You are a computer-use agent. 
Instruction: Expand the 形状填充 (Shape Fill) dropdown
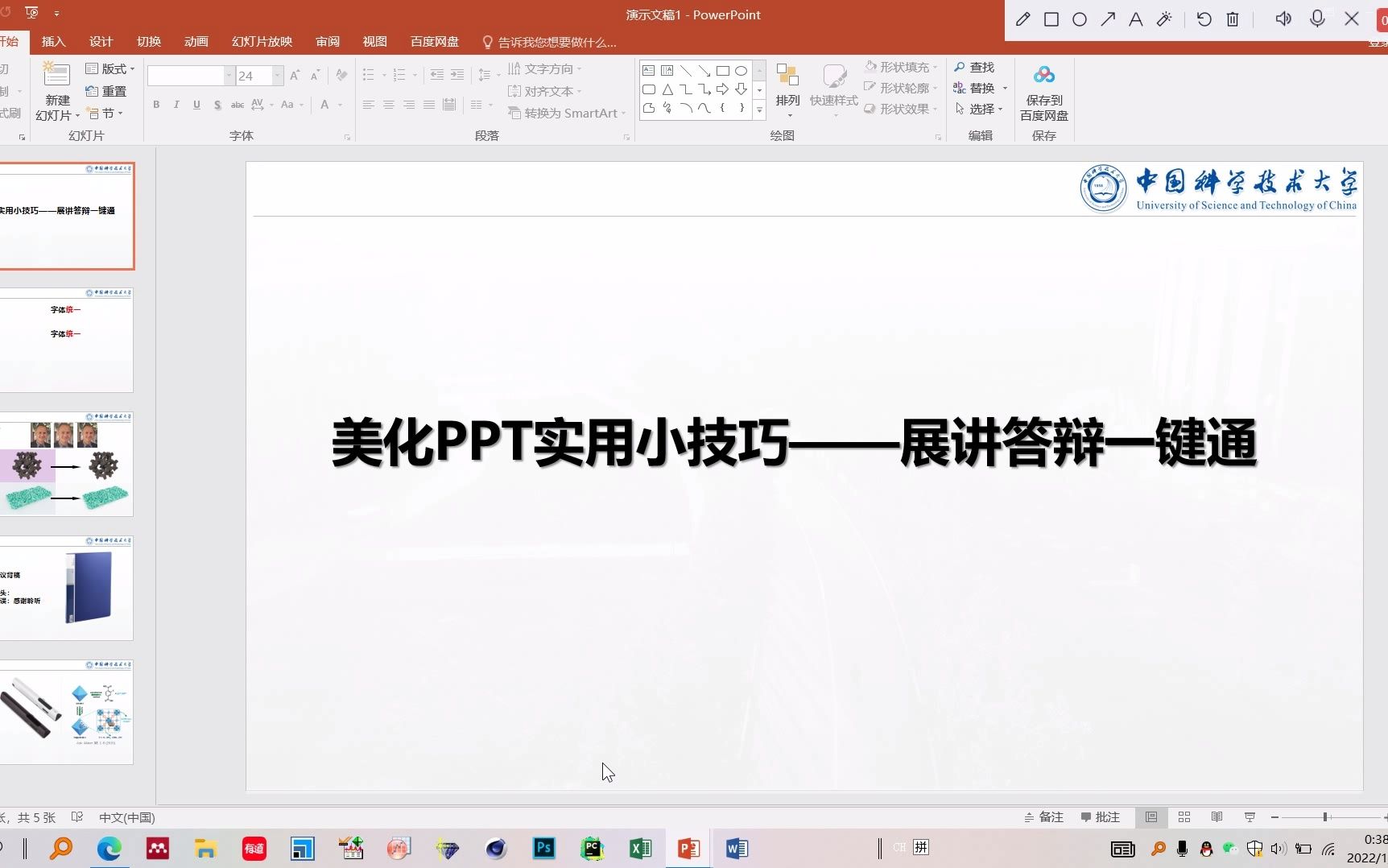coord(934,67)
